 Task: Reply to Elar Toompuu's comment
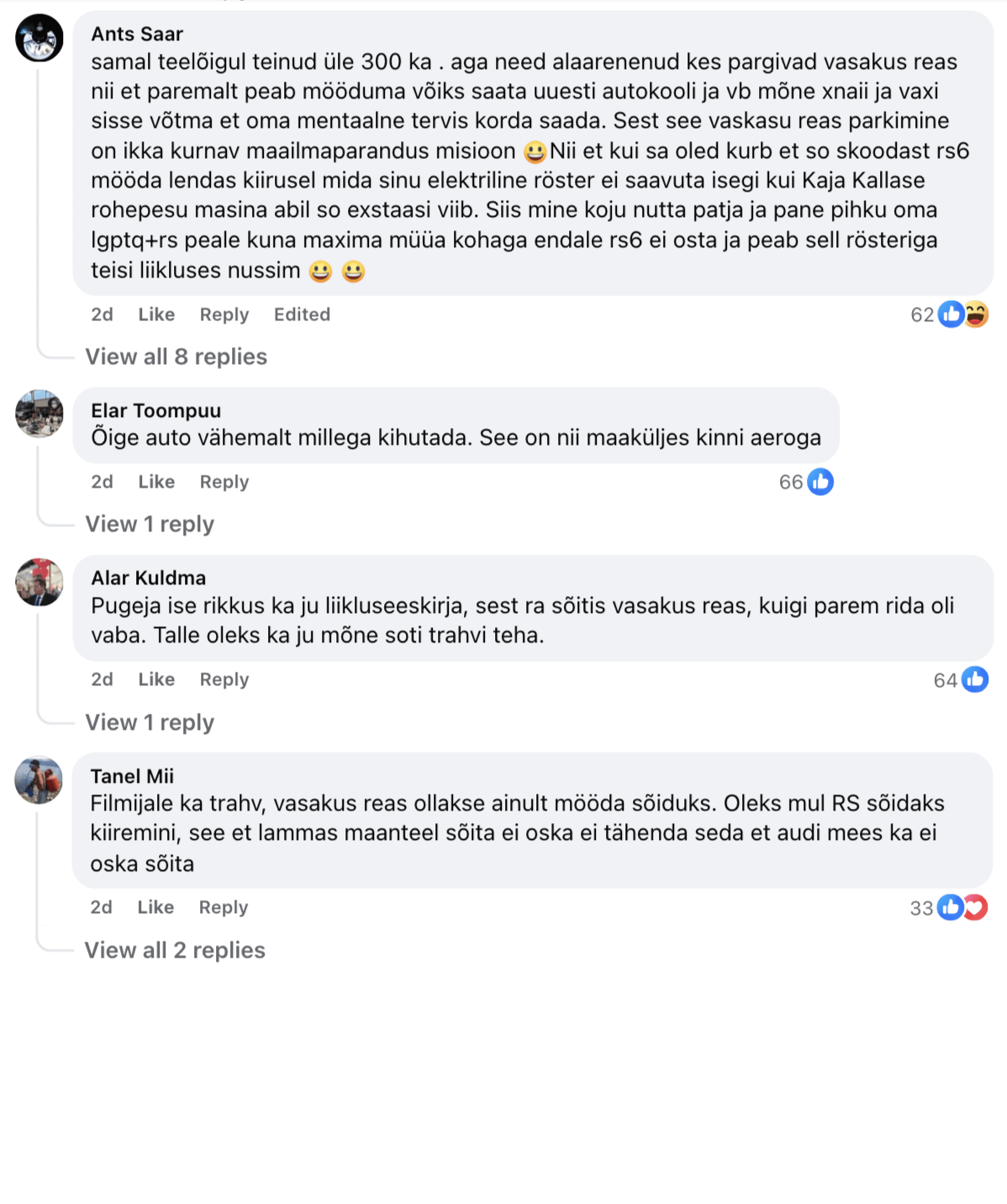[x=224, y=482]
